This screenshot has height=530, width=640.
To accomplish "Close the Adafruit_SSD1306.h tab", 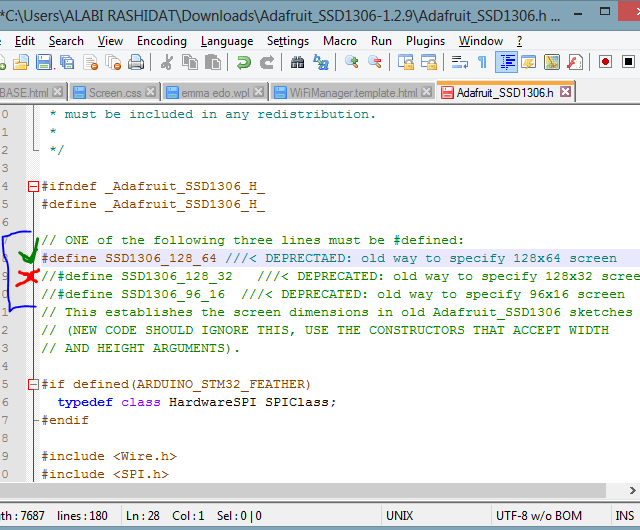I will [565, 93].
